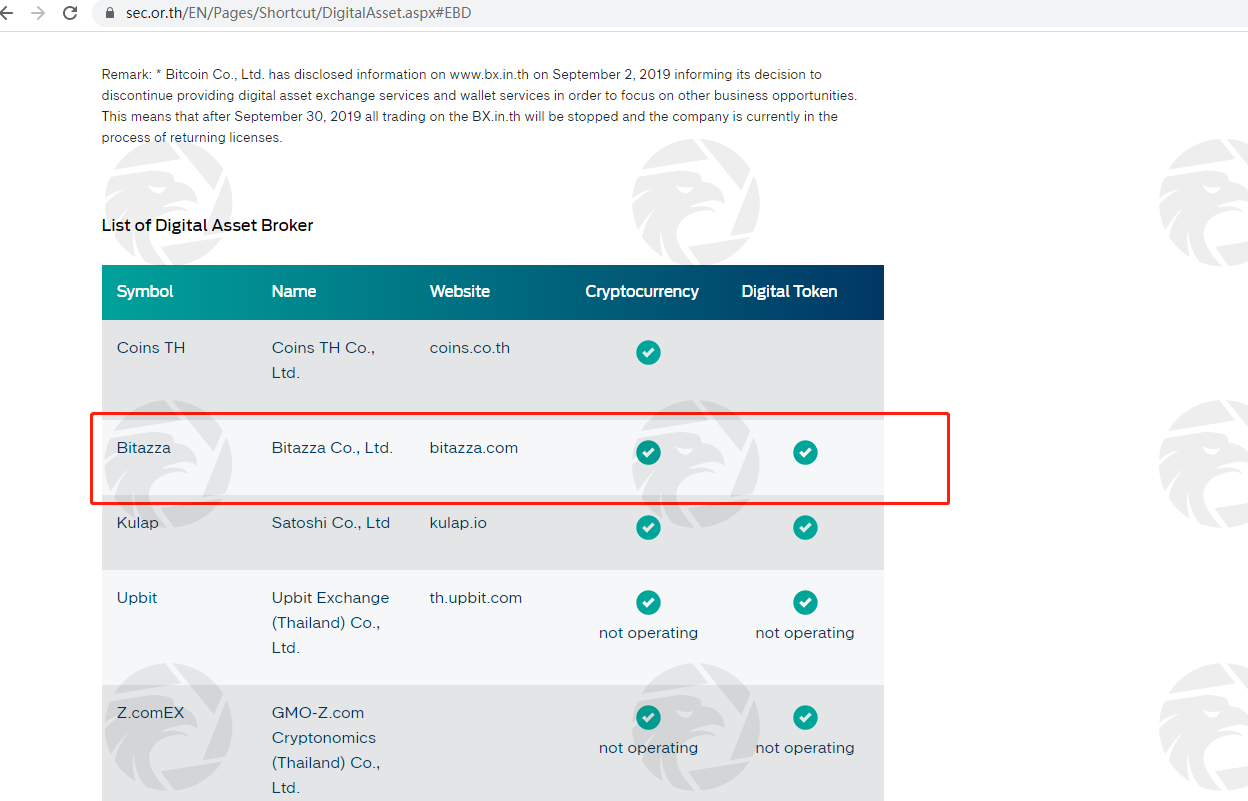
Task: Click Kulap digital token check mark
Action: (x=805, y=527)
